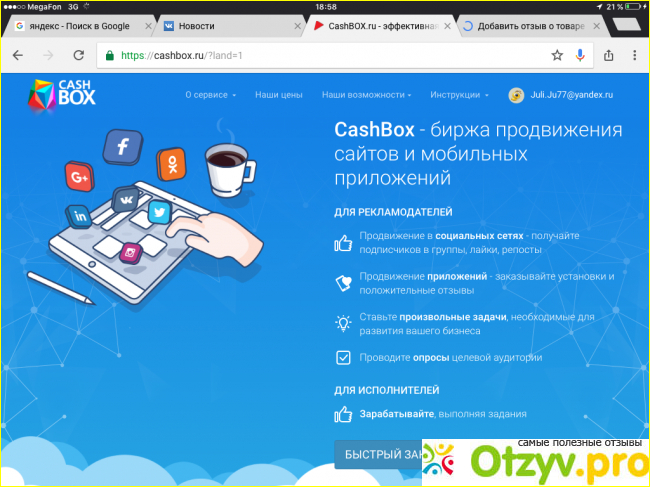Open the Инструкции dropdown menu
This screenshot has height=487, width=650.
pyautogui.click(x=459, y=95)
